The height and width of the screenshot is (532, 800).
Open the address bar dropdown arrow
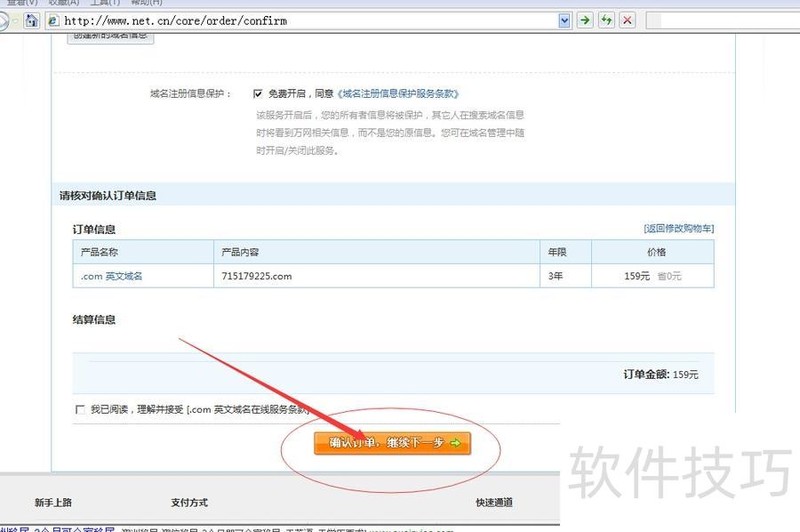[x=564, y=21]
